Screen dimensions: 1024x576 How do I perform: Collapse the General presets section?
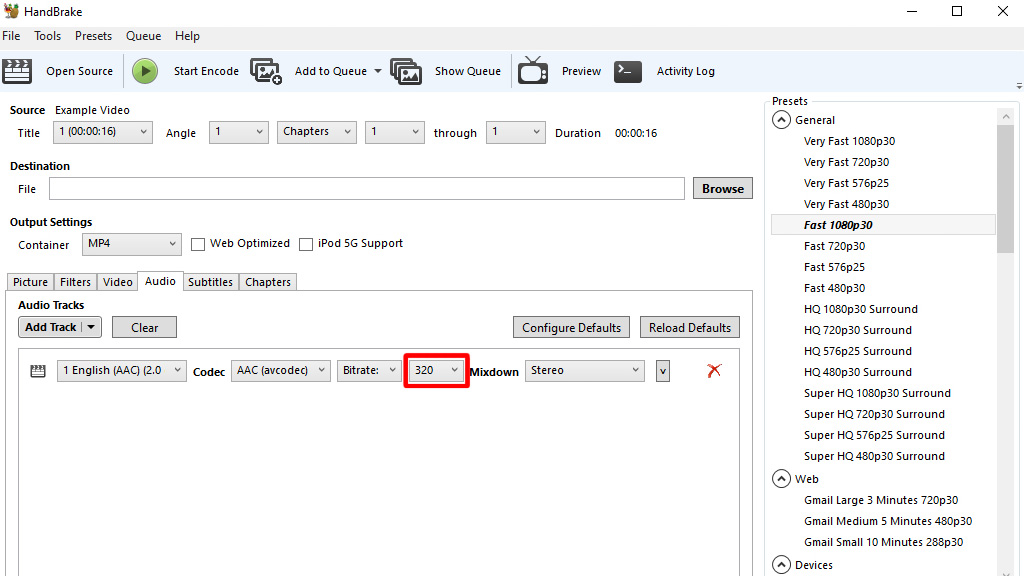pos(782,119)
